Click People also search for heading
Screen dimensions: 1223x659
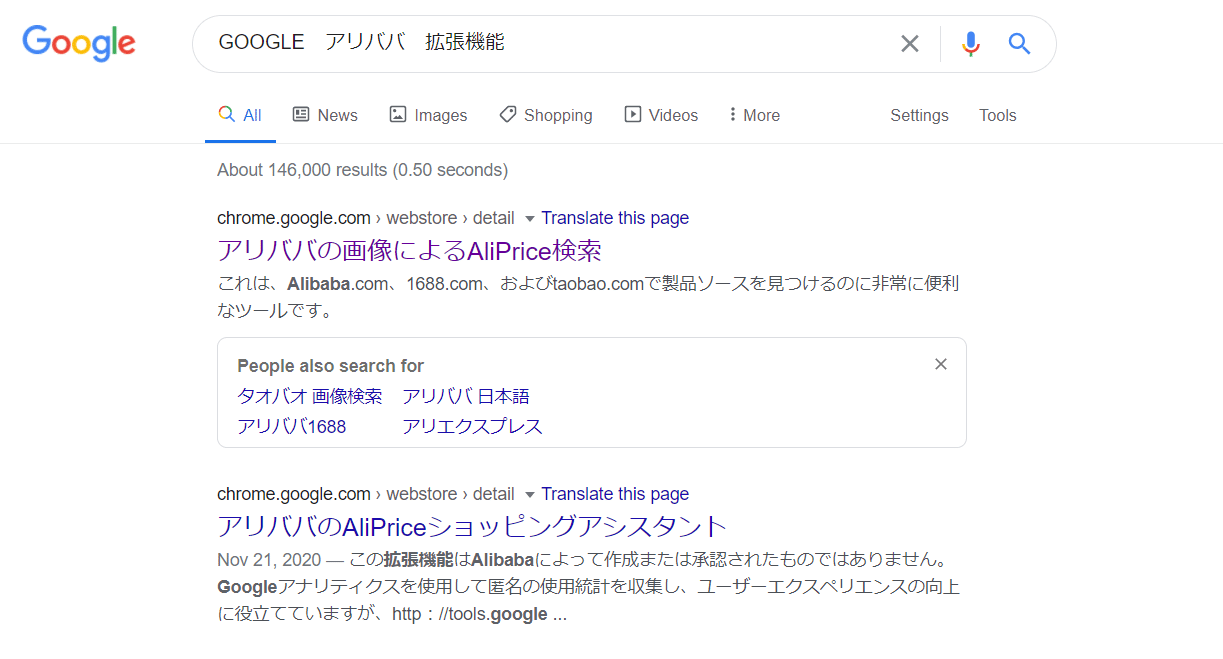(330, 366)
